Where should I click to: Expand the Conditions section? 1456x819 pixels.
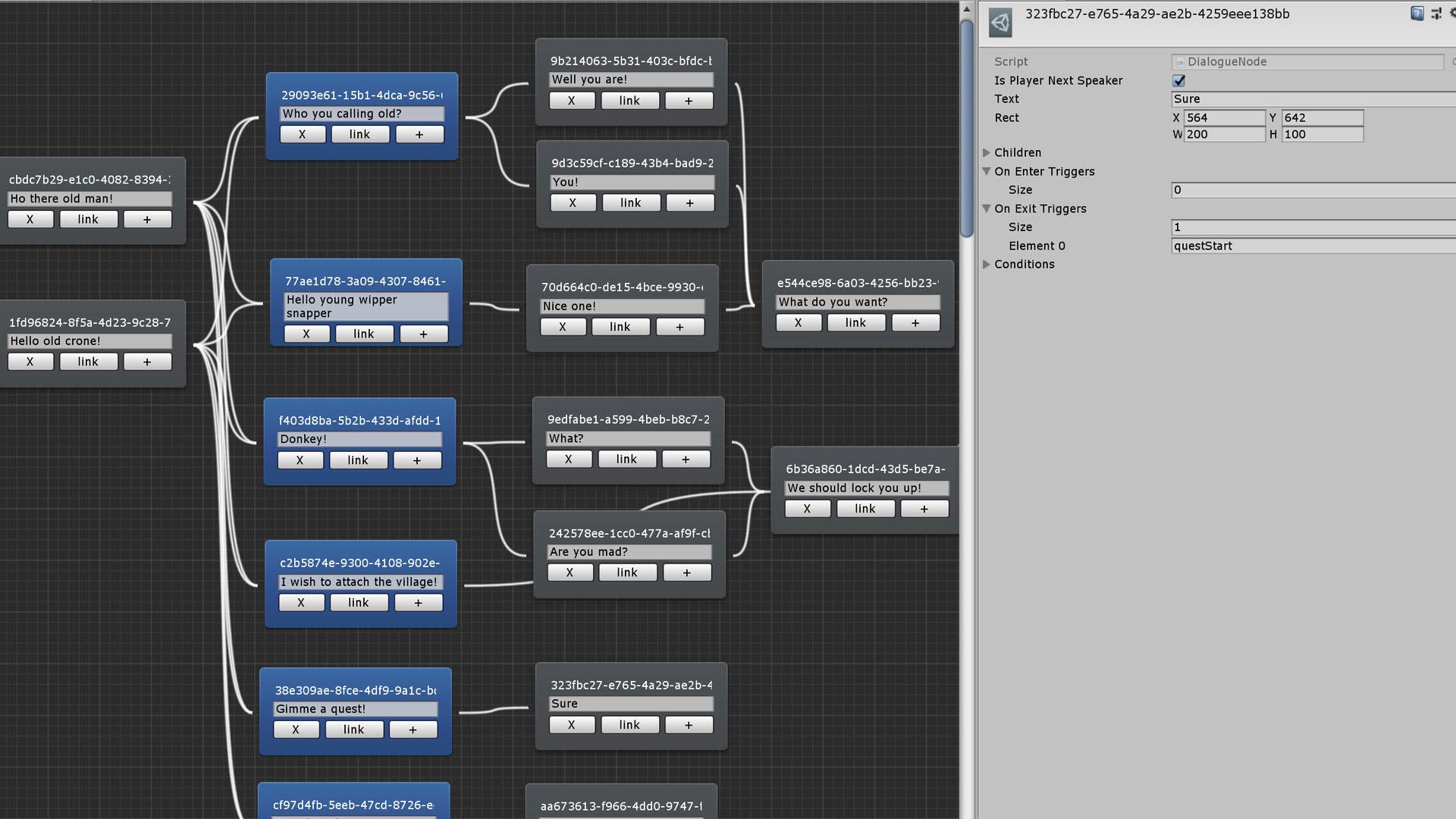pos(987,264)
